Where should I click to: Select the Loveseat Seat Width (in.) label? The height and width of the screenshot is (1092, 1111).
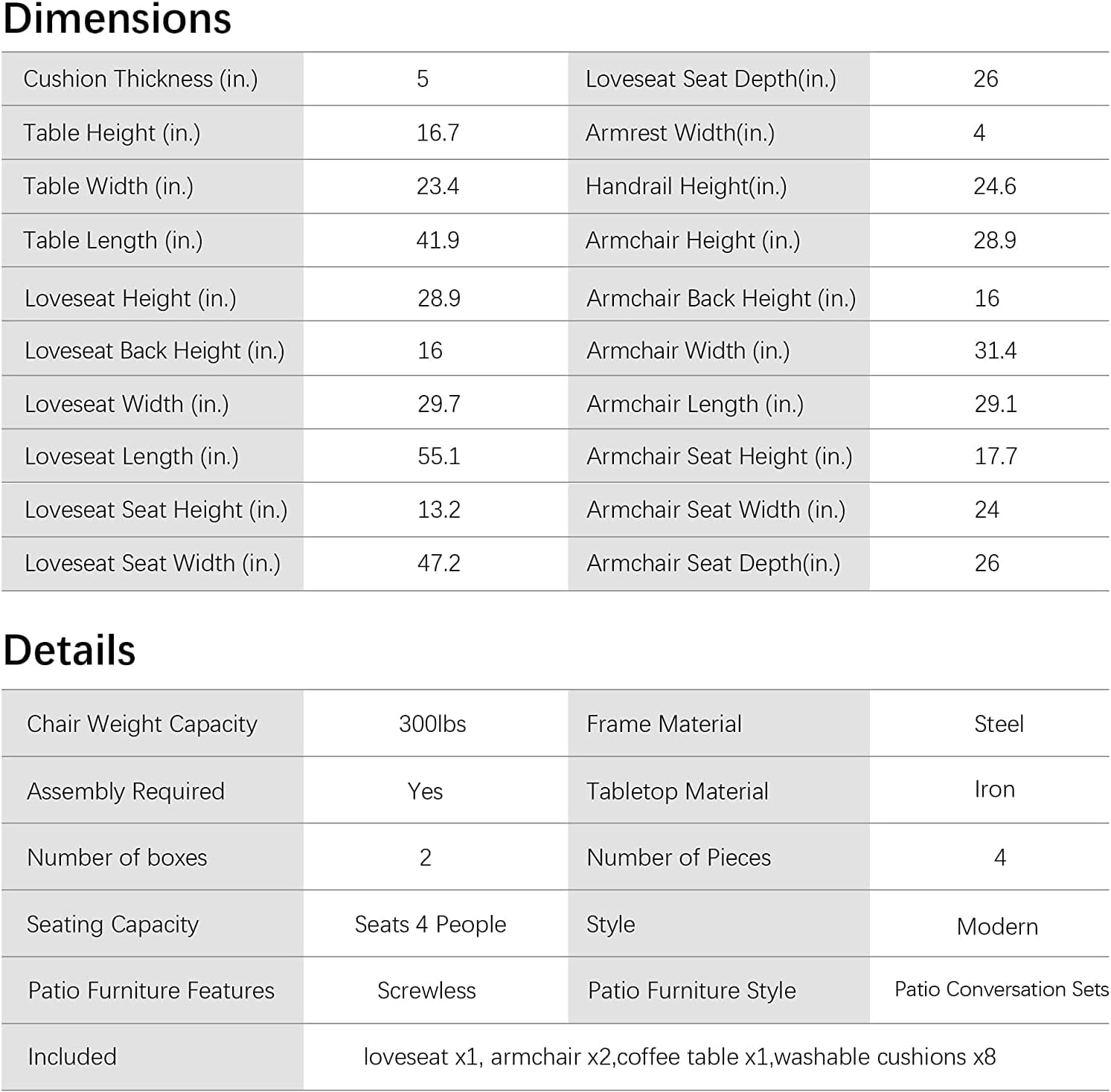[x=153, y=563]
